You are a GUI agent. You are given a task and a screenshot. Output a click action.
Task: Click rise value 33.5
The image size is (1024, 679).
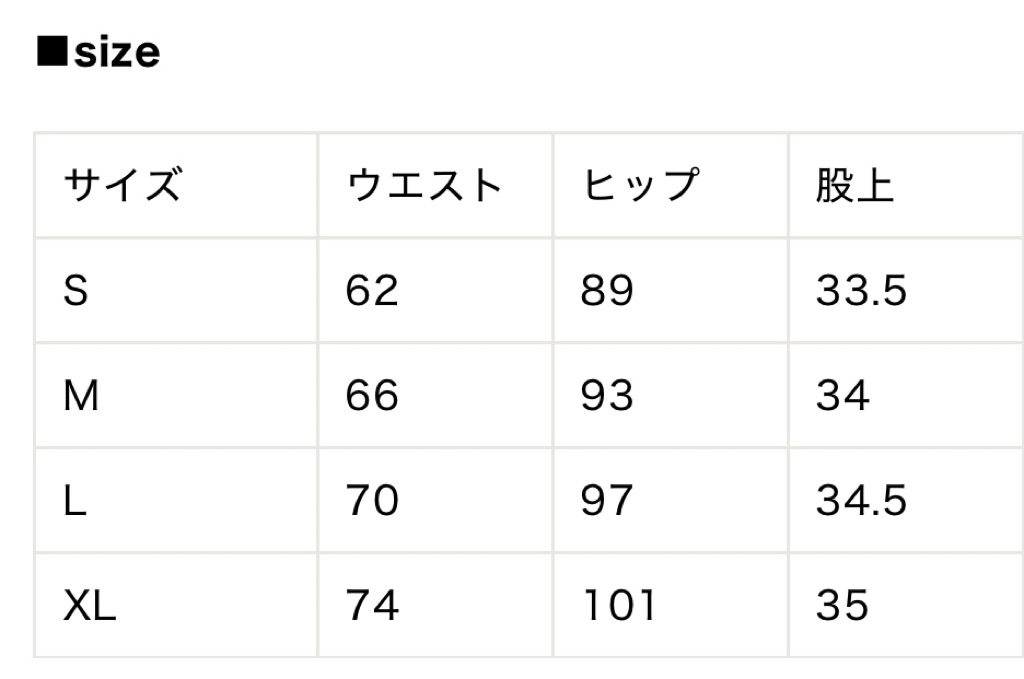click(x=861, y=291)
